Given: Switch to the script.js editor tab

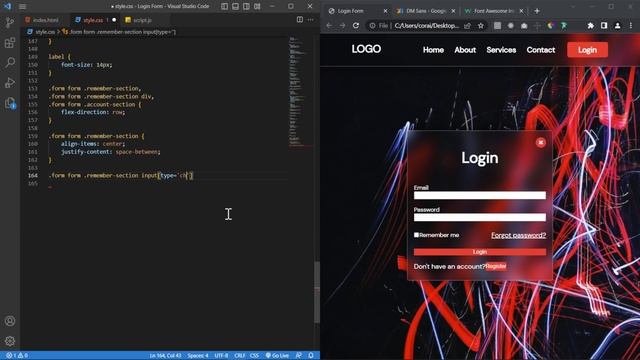Looking at the screenshot, I should [143, 20].
